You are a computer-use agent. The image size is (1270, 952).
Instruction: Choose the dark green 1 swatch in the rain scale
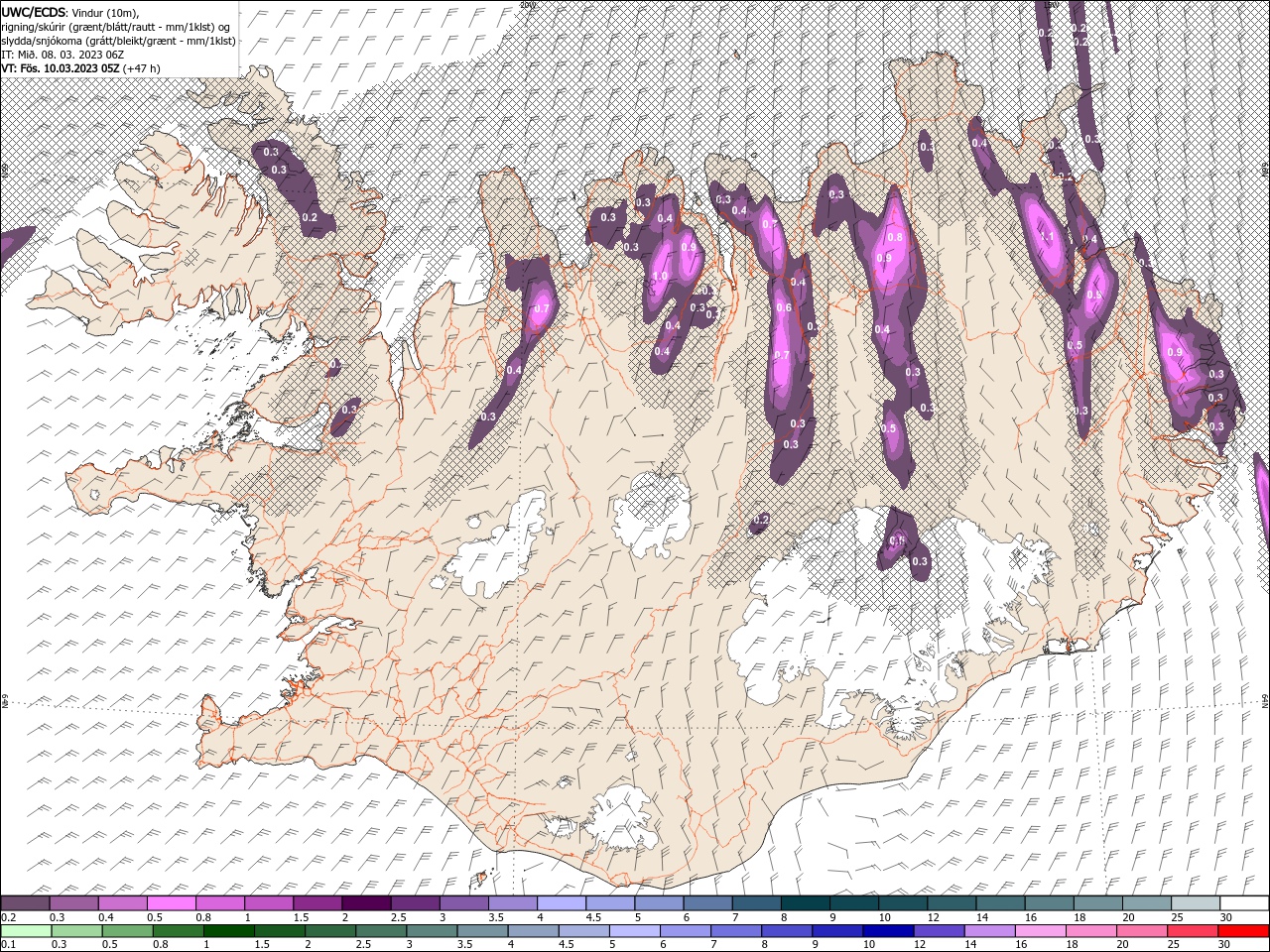pos(228,931)
